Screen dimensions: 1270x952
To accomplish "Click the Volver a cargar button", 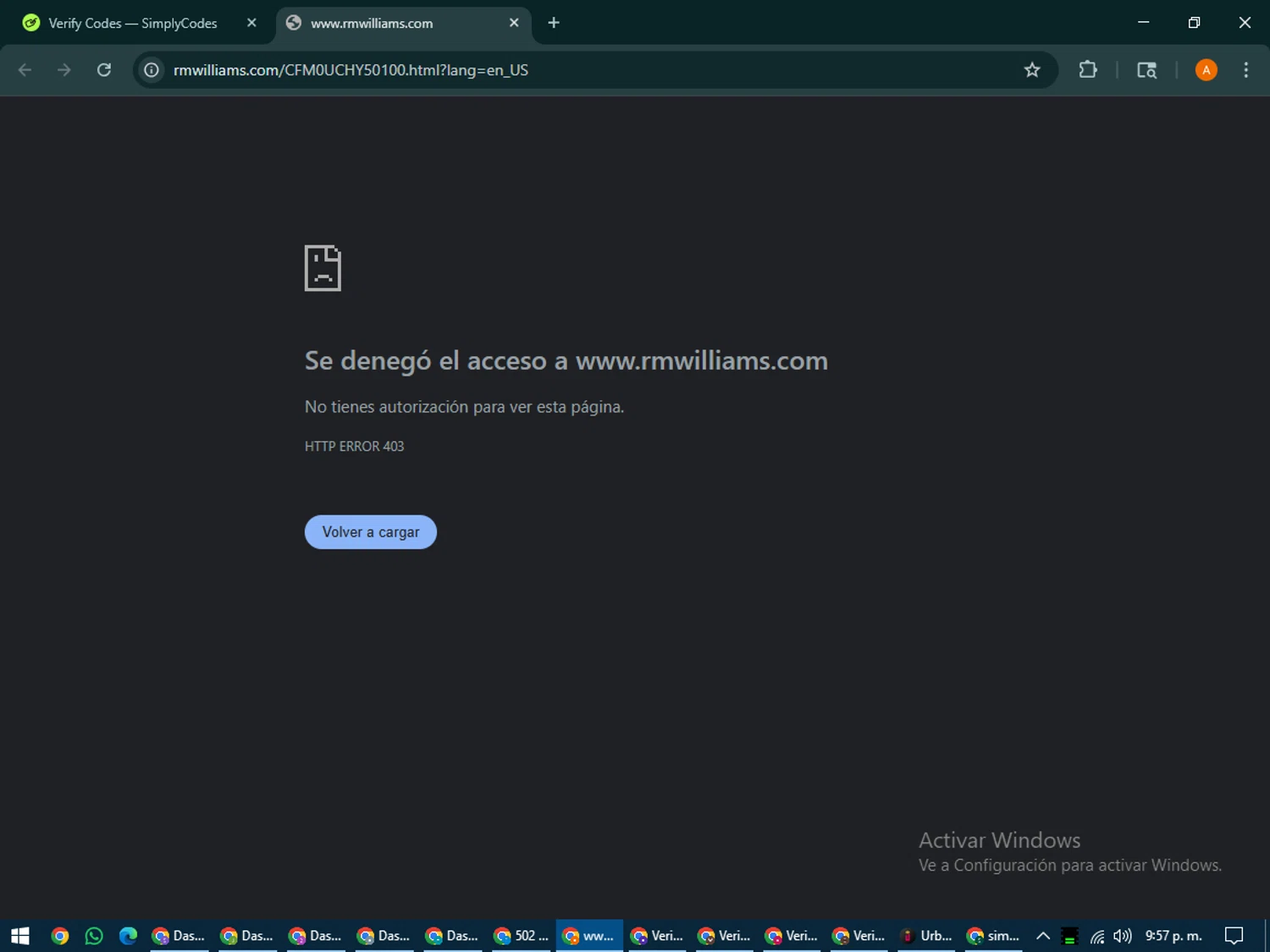I will [x=371, y=532].
